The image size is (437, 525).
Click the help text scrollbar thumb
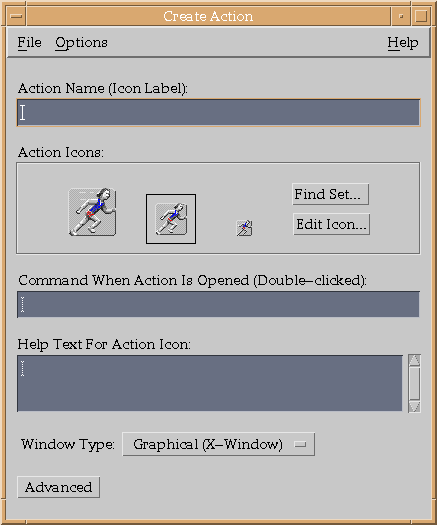(415, 383)
